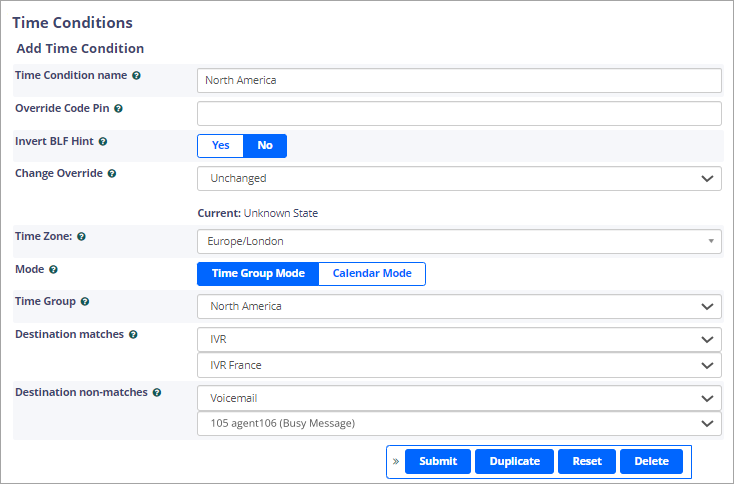Set Invert BLF Hint to No

(x=265, y=146)
